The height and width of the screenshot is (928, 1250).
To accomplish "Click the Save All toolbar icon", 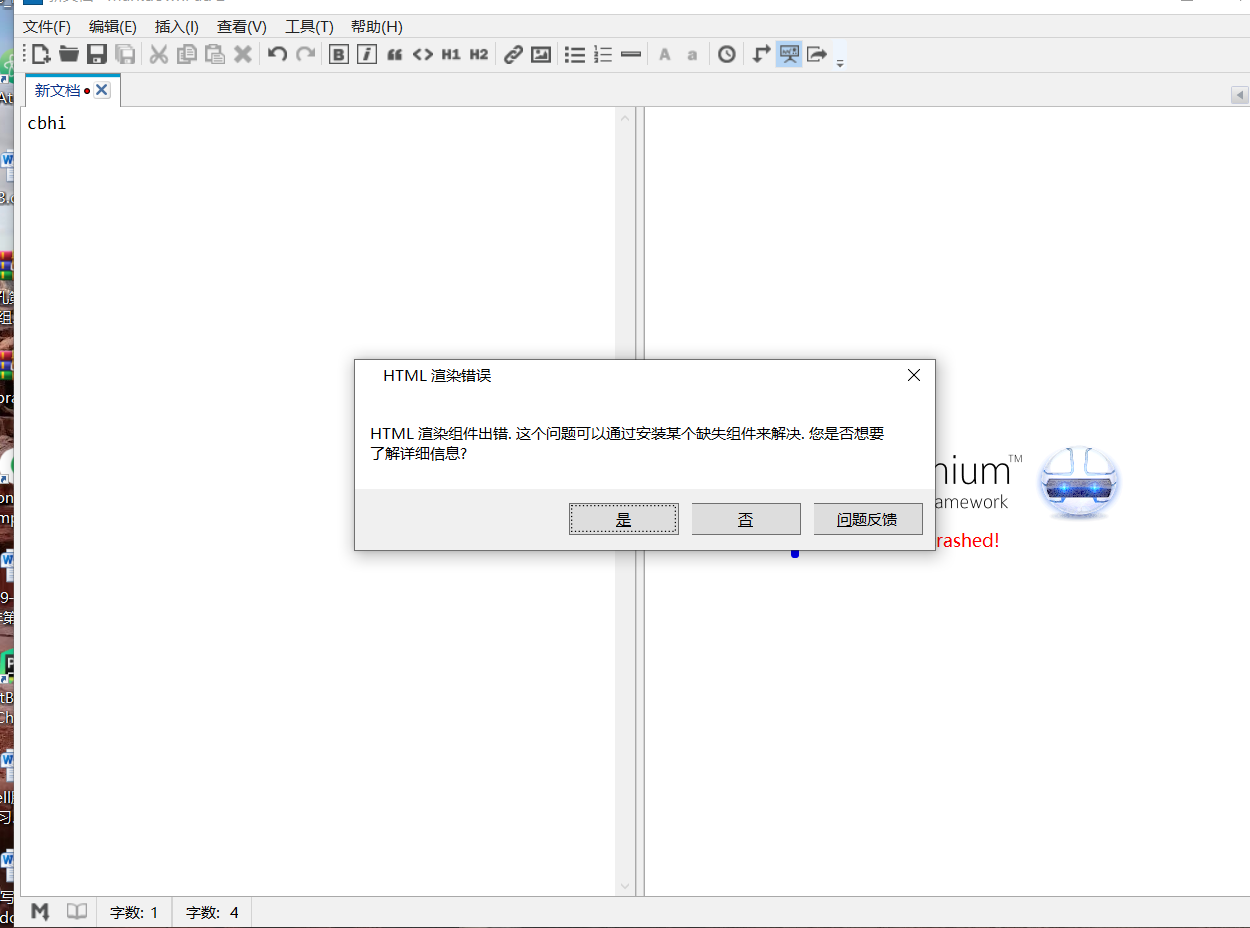I will coord(125,54).
